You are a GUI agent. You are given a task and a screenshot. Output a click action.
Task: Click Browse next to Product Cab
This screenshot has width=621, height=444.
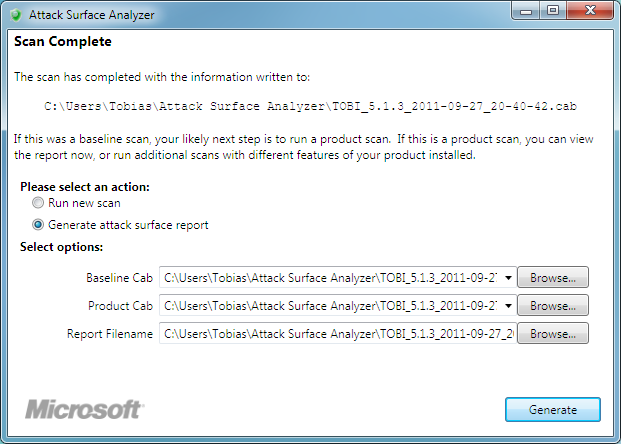click(x=553, y=305)
